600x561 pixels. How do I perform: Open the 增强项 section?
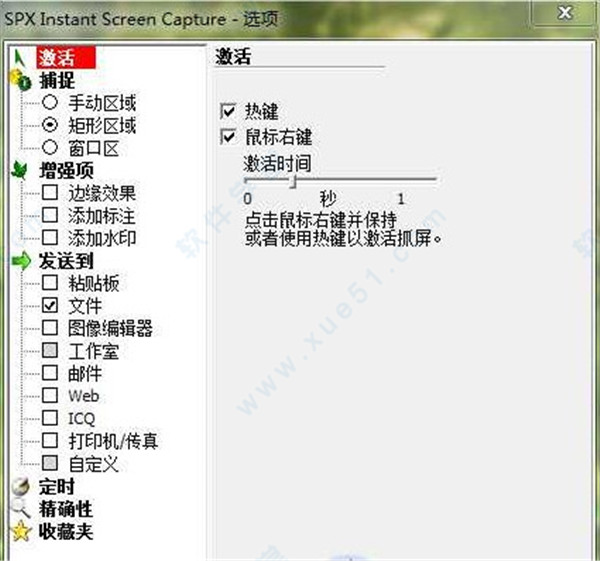(x=66, y=171)
